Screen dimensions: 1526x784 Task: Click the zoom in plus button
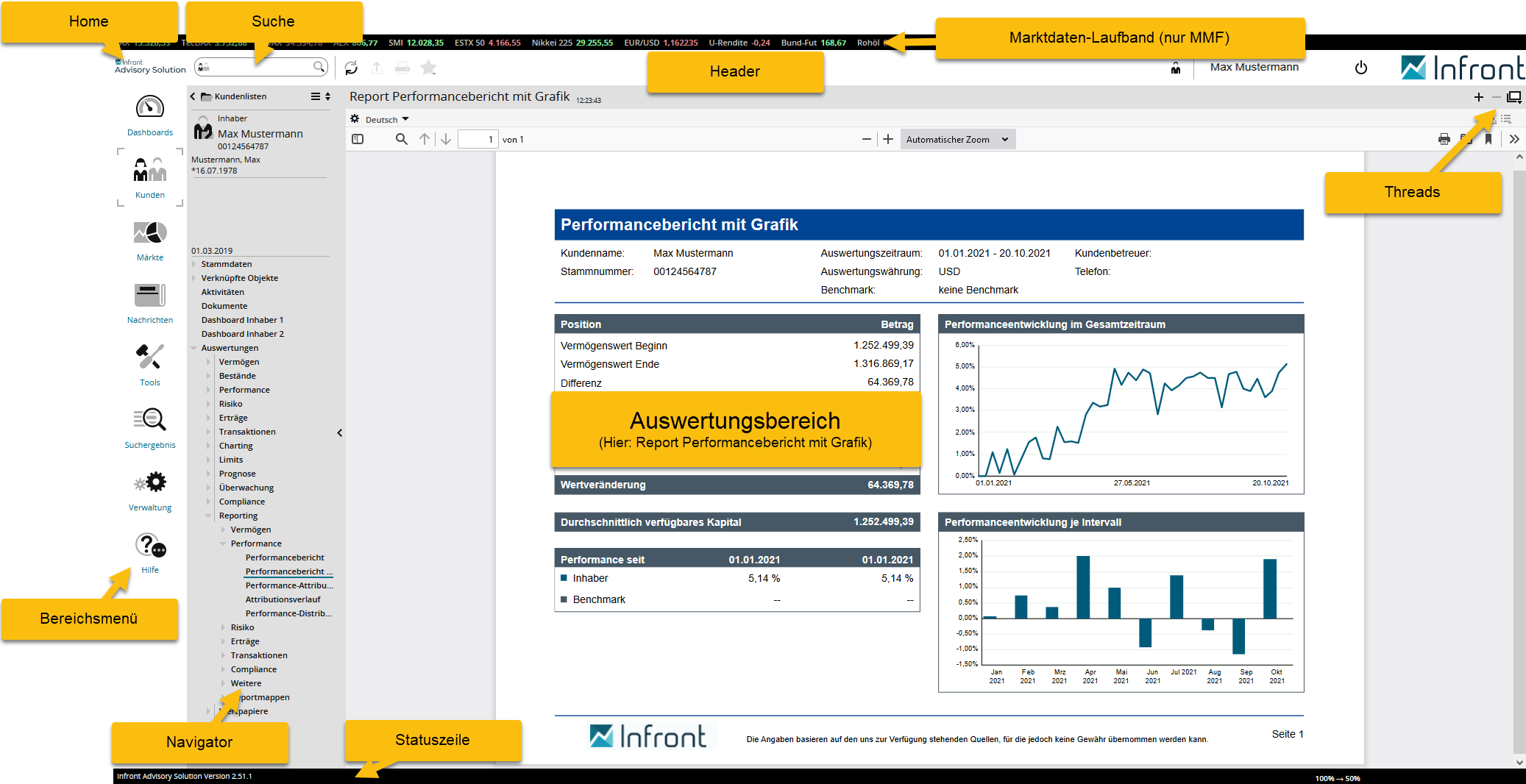tap(888, 139)
